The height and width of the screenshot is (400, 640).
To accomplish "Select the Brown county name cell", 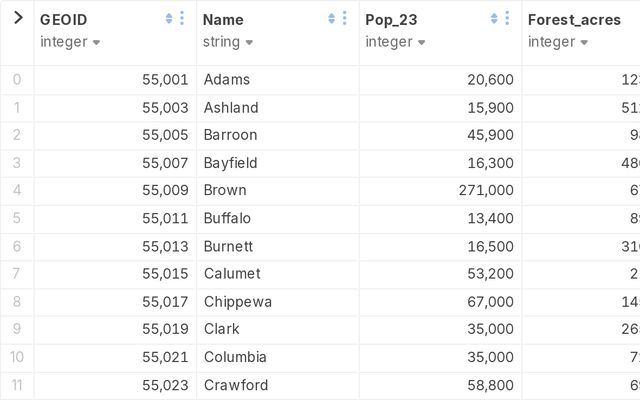I will click(225, 190).
